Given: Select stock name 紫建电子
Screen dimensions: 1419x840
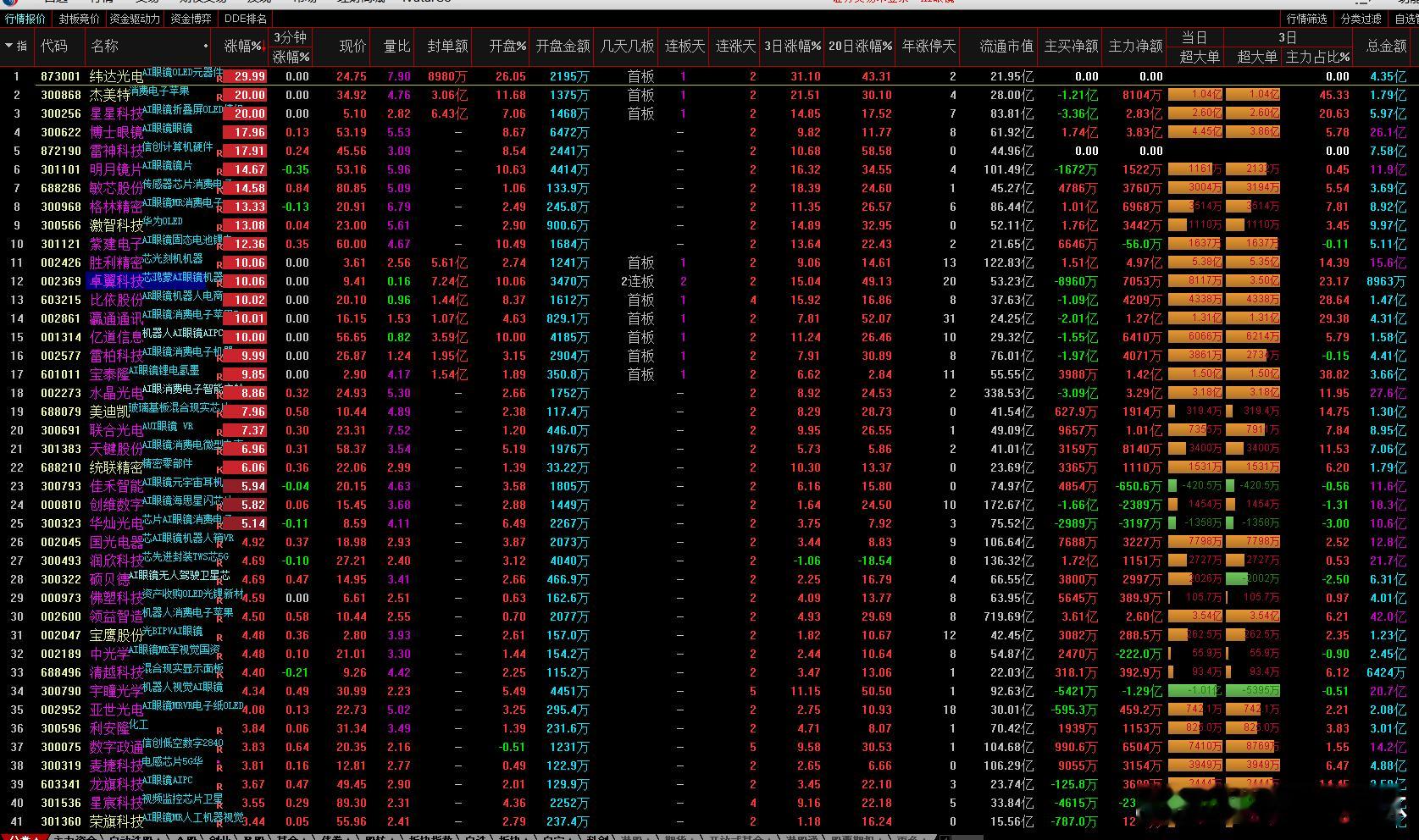Looking at the screenshot, I should (117, 244).
